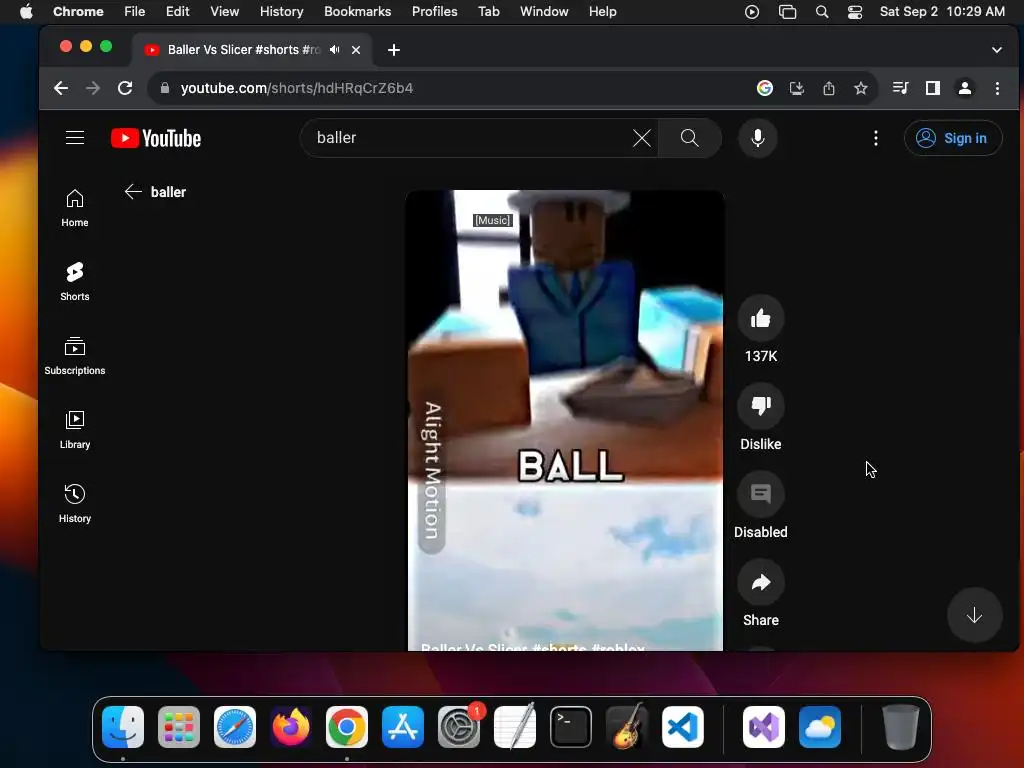Open Safari from the Dock
This screenshot has width=1024, height=768.
click(234, 726)
